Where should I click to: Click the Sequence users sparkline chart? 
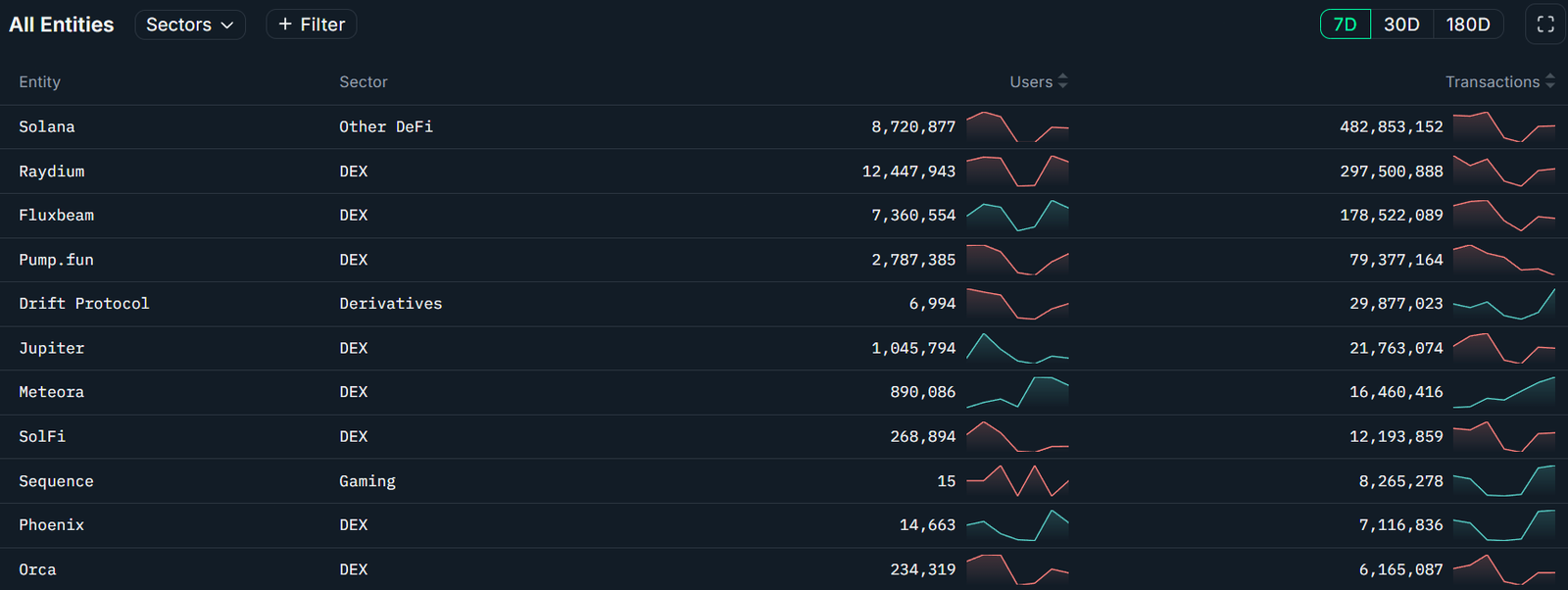point(1017,480)
